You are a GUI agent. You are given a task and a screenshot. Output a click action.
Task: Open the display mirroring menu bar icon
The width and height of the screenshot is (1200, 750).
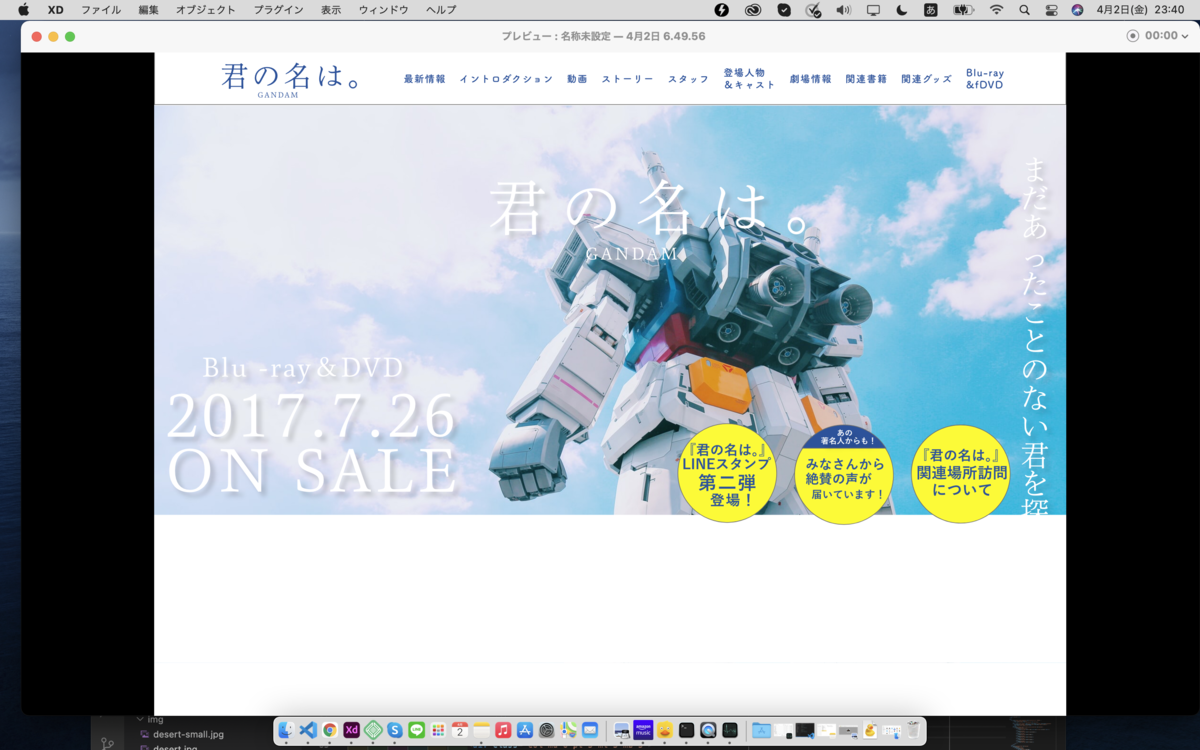(873, 9)
